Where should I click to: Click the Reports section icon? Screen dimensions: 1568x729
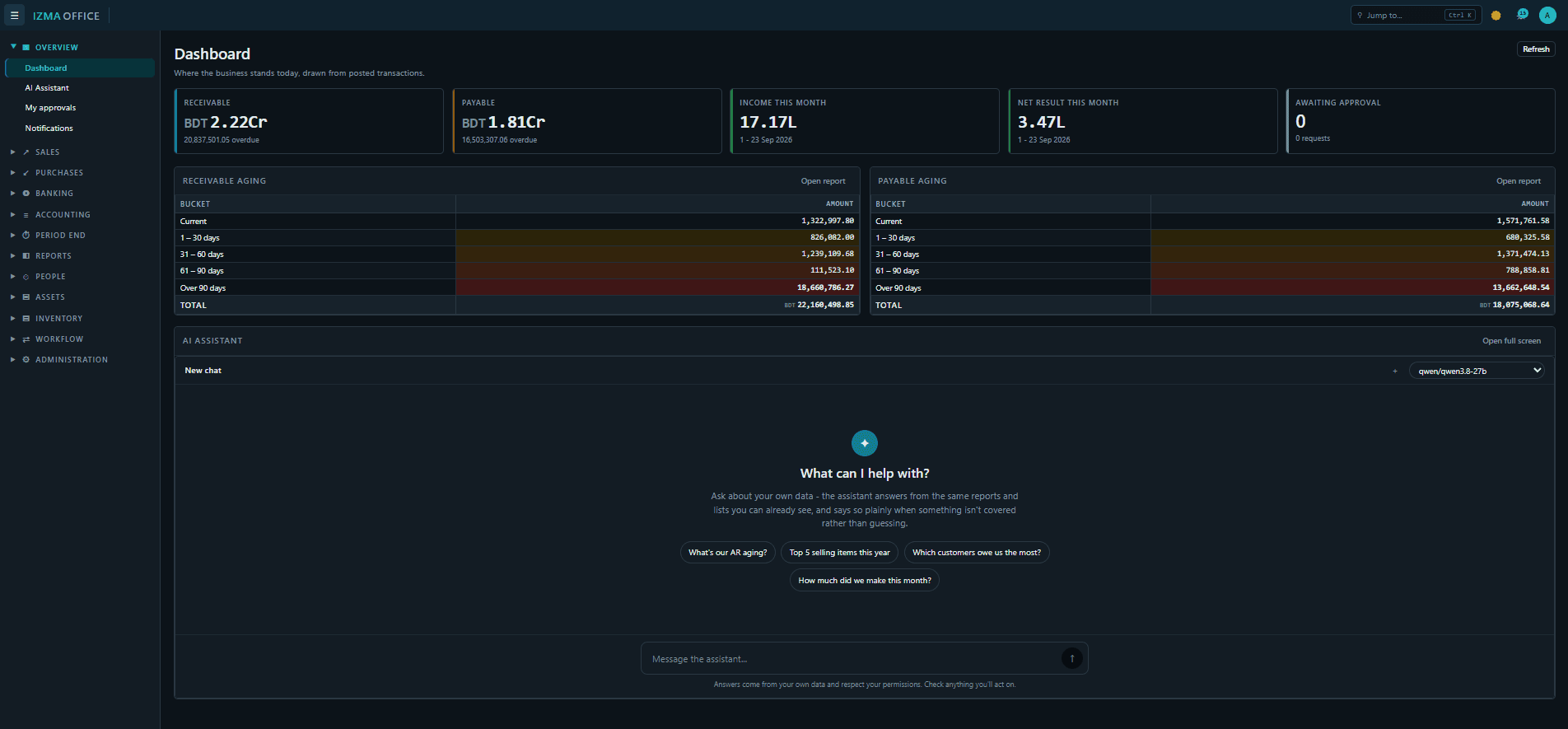26,256
